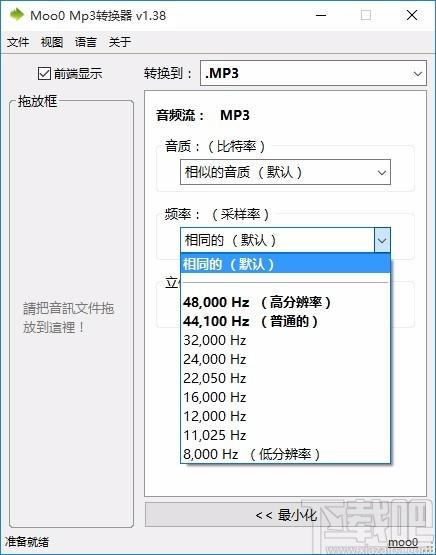Image resolution: width=436 pixels, height=555 pixels.
Task: Select 8,000 Hz (低分辨率) option
Action: point(285,454)
